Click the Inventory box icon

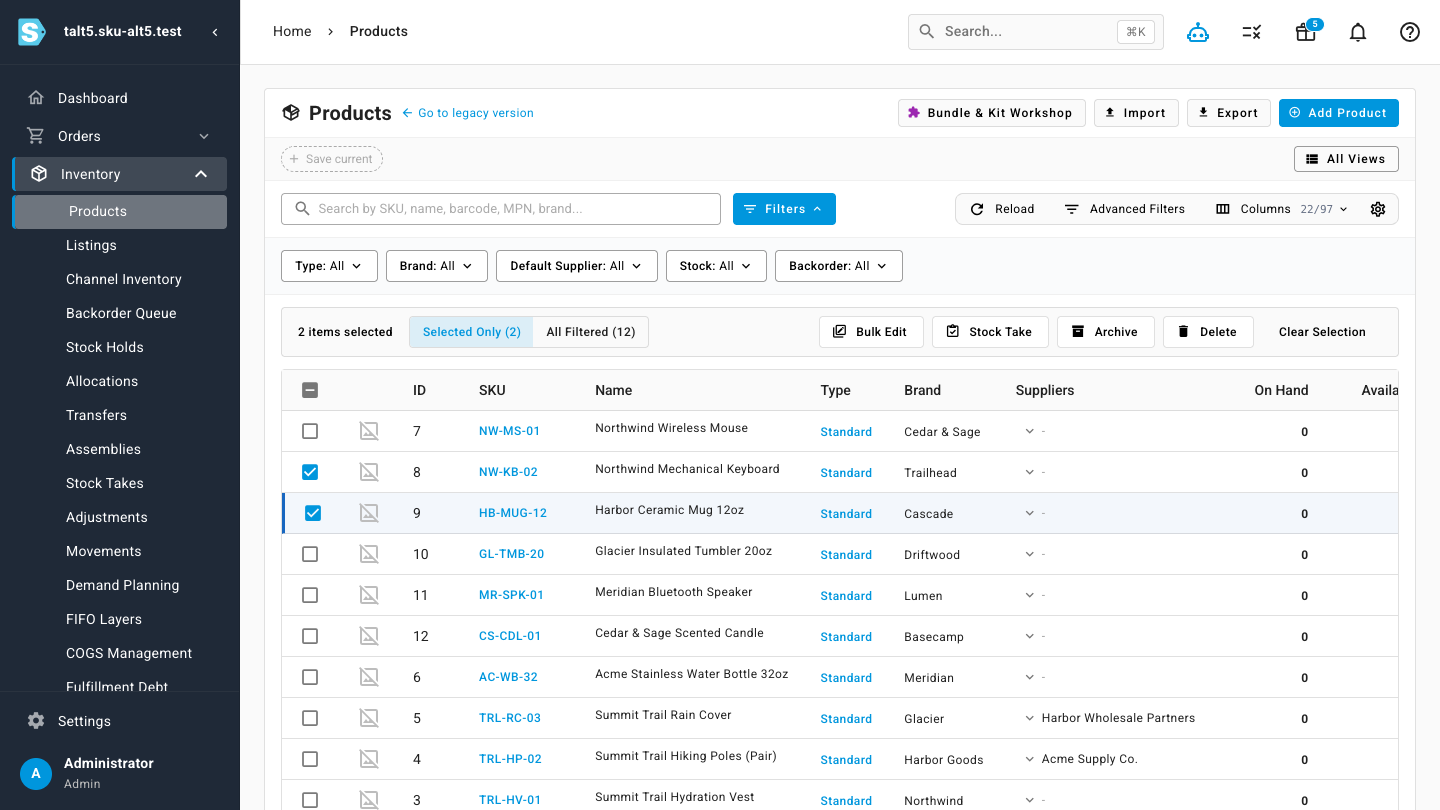(39, 174)
